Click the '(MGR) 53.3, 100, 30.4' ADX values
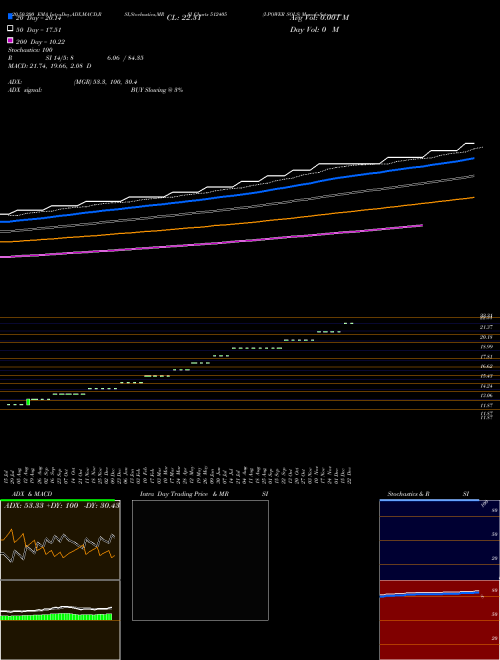This screenshot has width=500, height=660. coord(105,82)
